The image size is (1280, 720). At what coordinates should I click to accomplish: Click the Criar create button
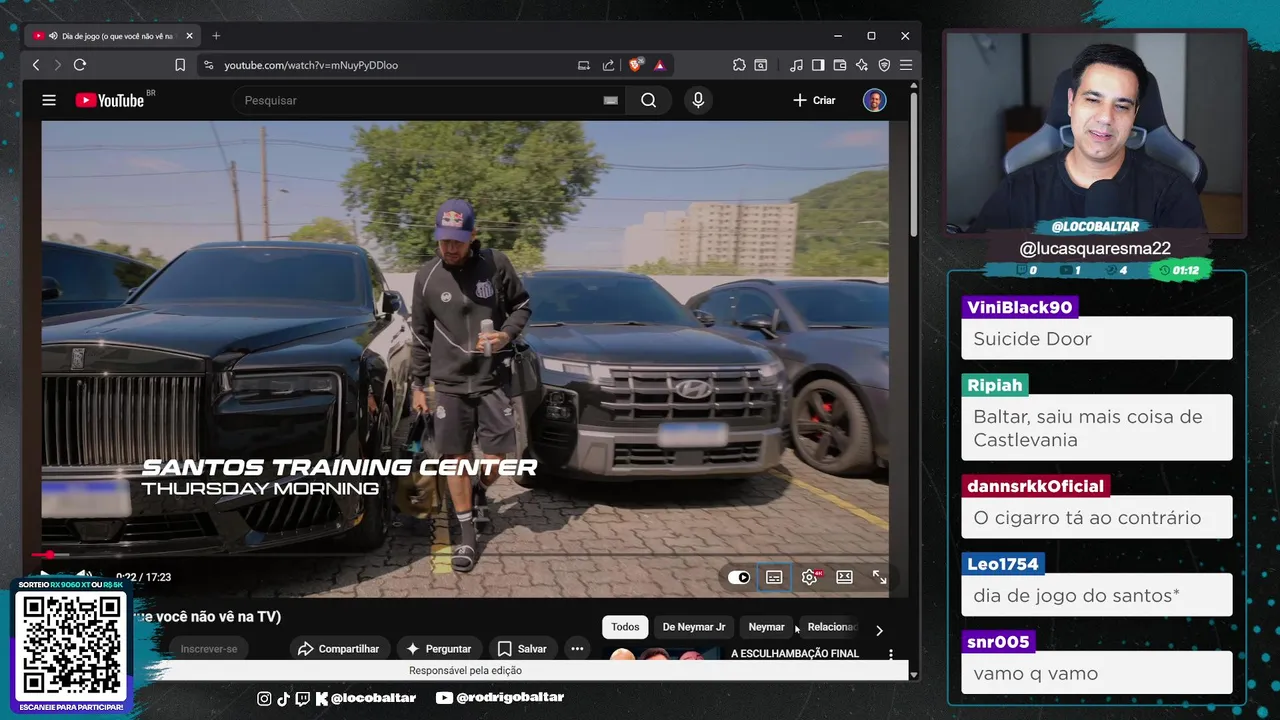click(x=814, y=100)
